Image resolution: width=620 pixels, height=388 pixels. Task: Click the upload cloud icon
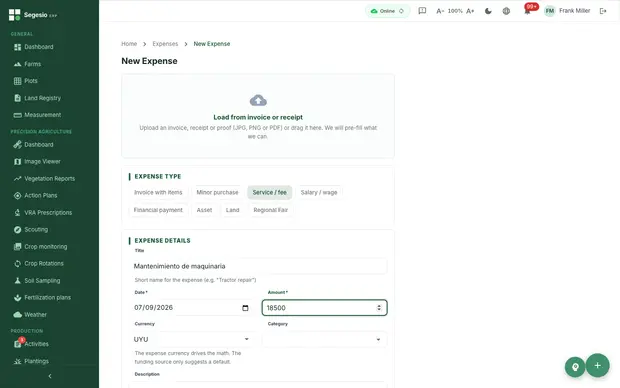258,101
